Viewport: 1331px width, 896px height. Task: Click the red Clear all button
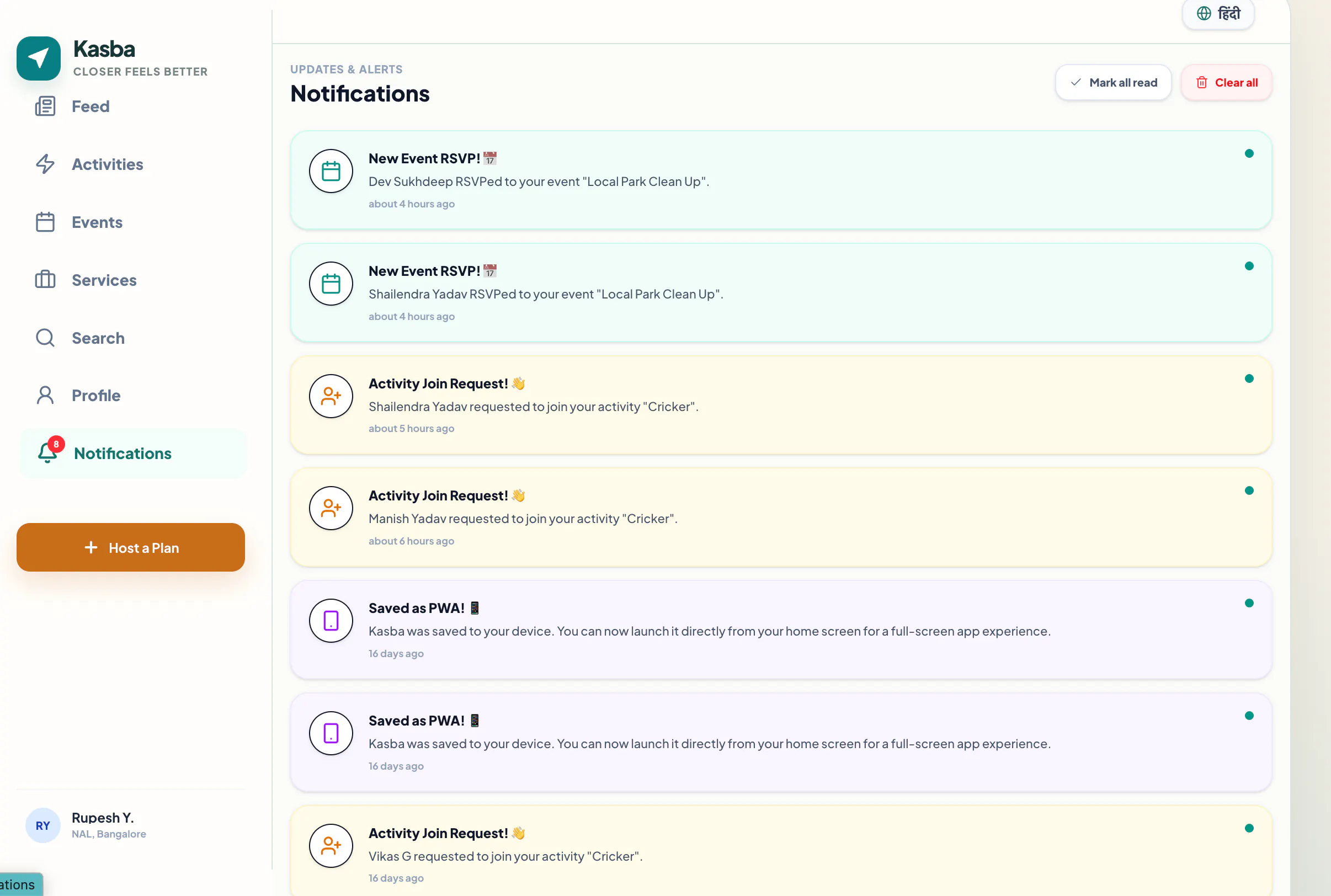1226,82
